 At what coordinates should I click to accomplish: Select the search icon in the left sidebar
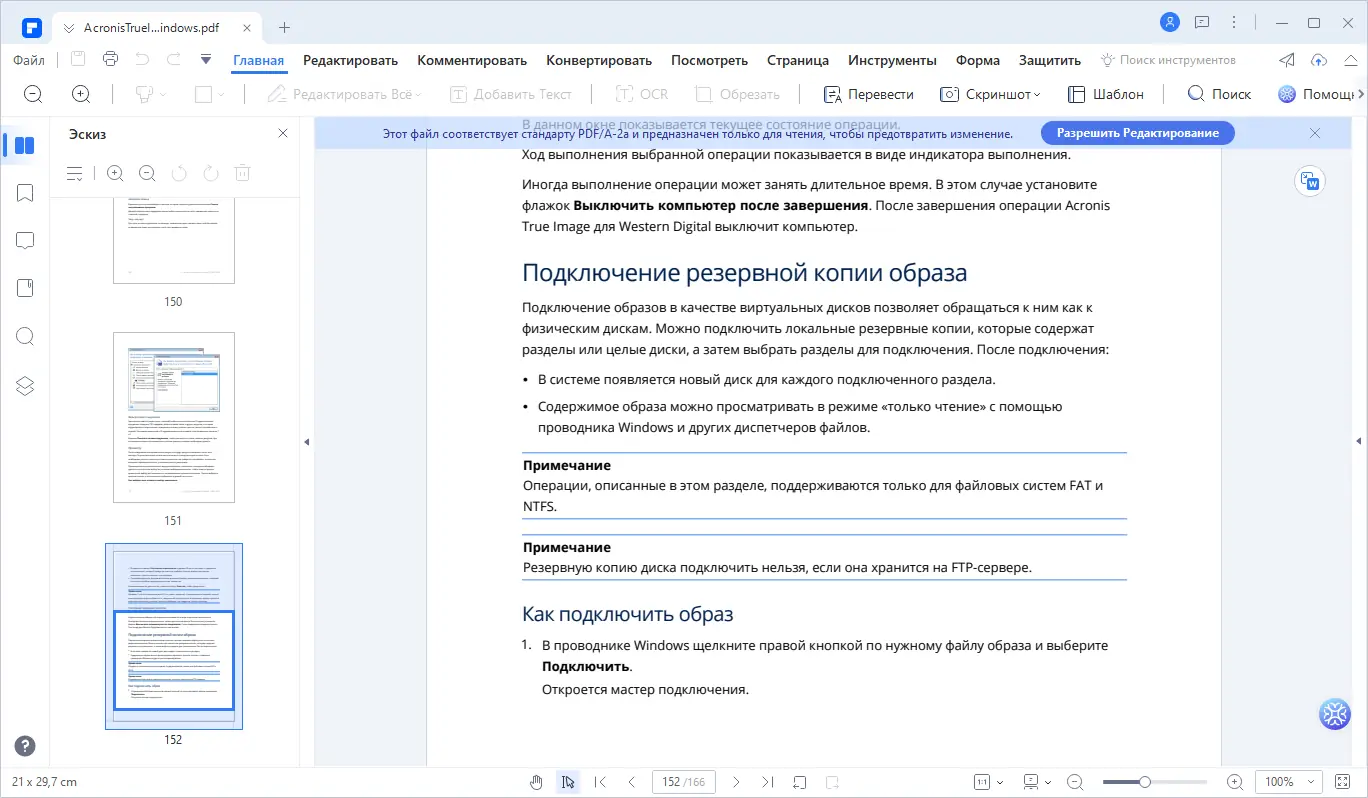pyautogui.click(x=24, y=336)
